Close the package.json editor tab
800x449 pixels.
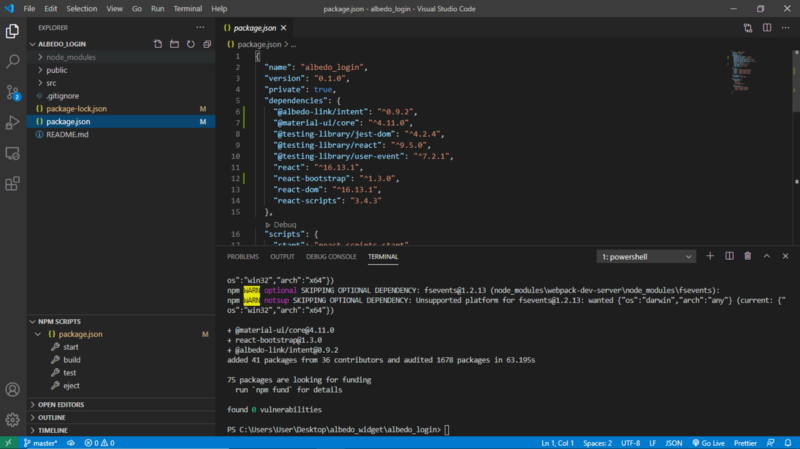click(284, 28)
